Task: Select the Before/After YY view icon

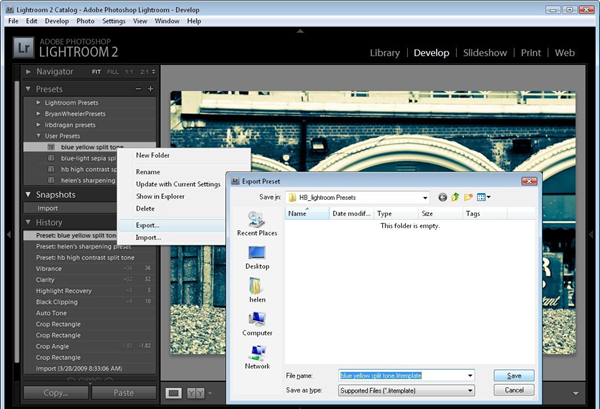Action: [x=196, y=393]
